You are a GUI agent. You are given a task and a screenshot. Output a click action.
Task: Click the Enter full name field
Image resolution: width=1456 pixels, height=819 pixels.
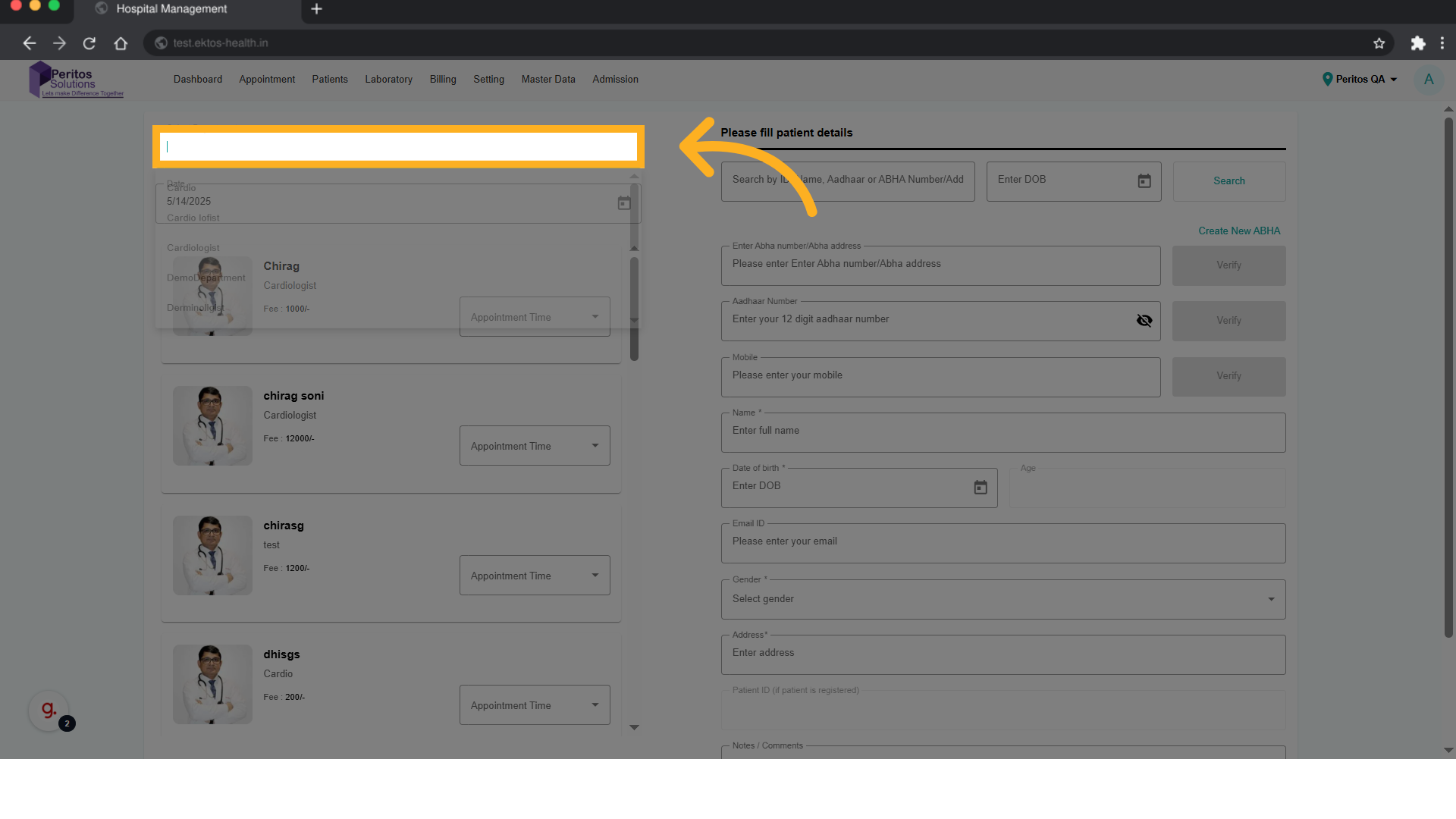1003,432
